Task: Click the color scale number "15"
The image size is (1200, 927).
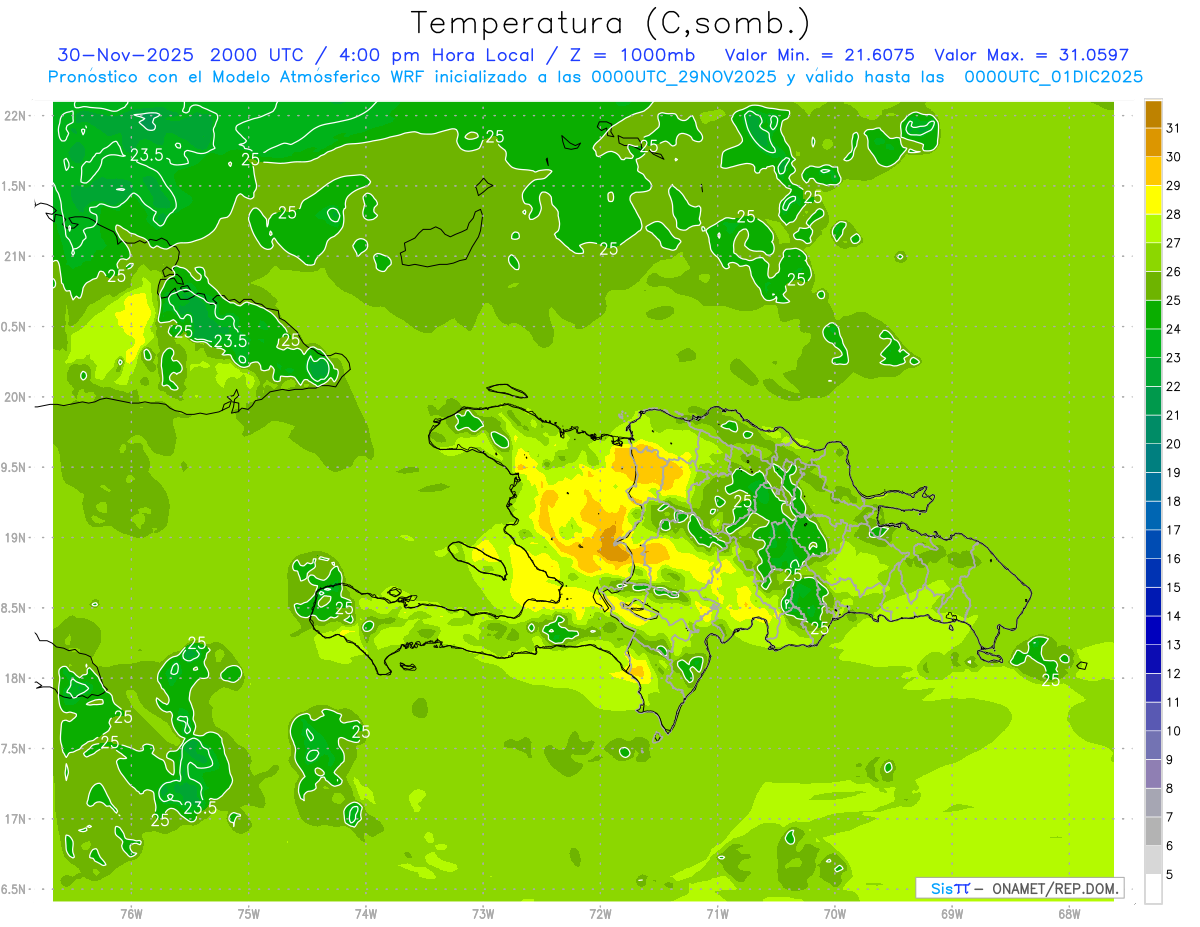Action: coord(1173,588)
